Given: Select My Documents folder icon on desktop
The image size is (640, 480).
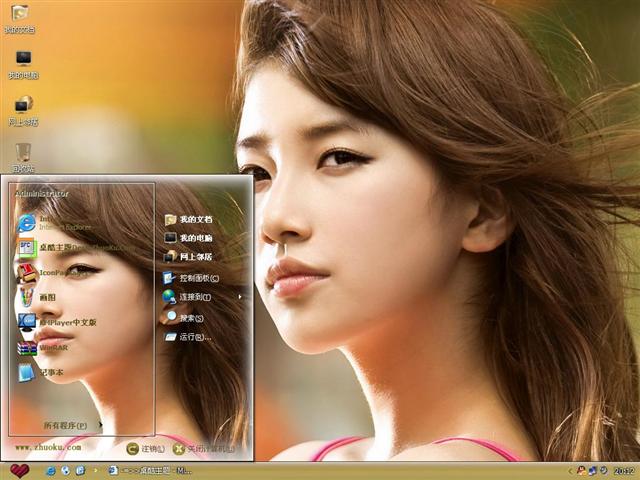Looking at the screenshot, I should (20, 19).
